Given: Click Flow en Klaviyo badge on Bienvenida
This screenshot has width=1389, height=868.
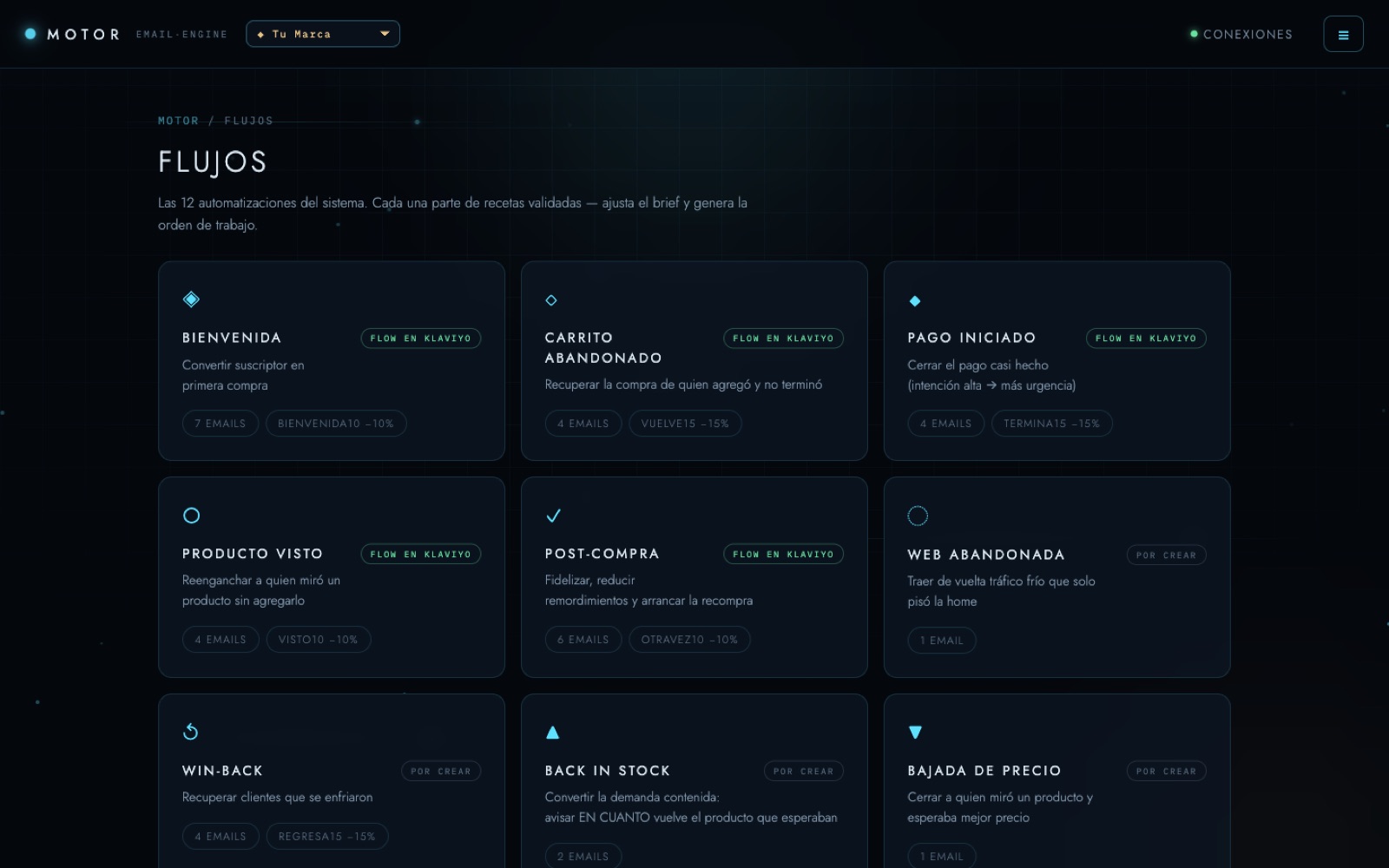Looking at the screenshot, I should (x=421, y=339).
